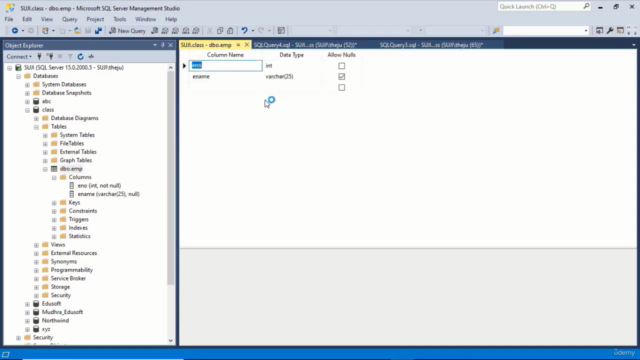This screenshot has width=640, height=360.
Task: Click the Quick Launch search box
Action: [544, 7]
